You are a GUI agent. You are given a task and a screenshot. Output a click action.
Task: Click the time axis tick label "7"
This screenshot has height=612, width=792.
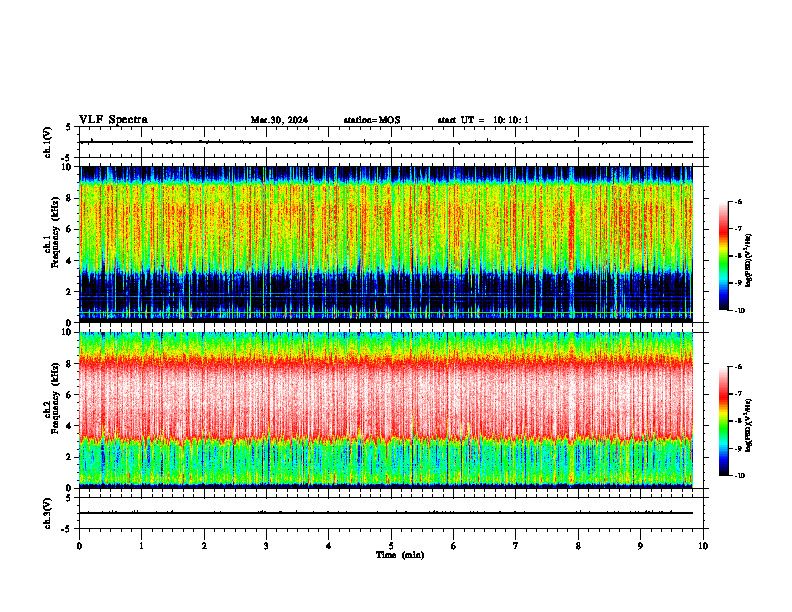click(516, 546)
